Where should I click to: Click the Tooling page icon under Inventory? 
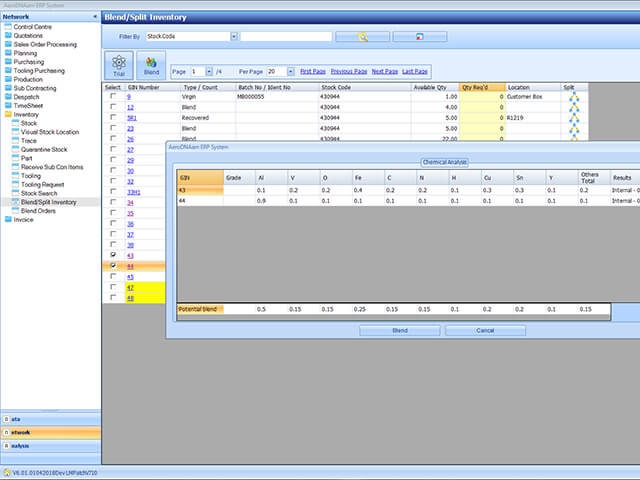tap(16, 176)
